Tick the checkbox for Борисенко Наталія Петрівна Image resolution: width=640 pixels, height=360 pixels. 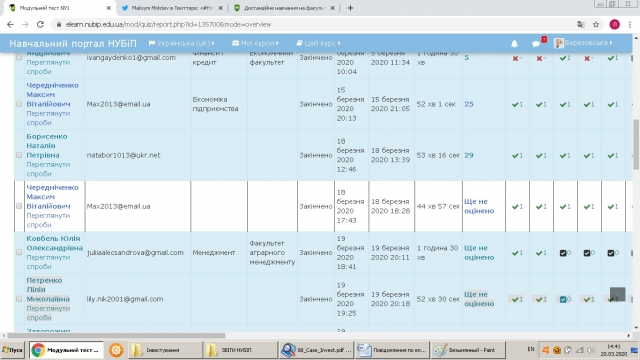[19, 155]
